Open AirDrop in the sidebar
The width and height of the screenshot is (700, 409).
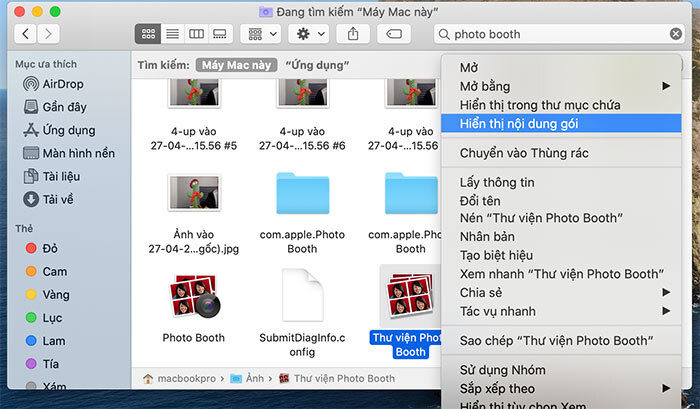click(x=64, y=85)
